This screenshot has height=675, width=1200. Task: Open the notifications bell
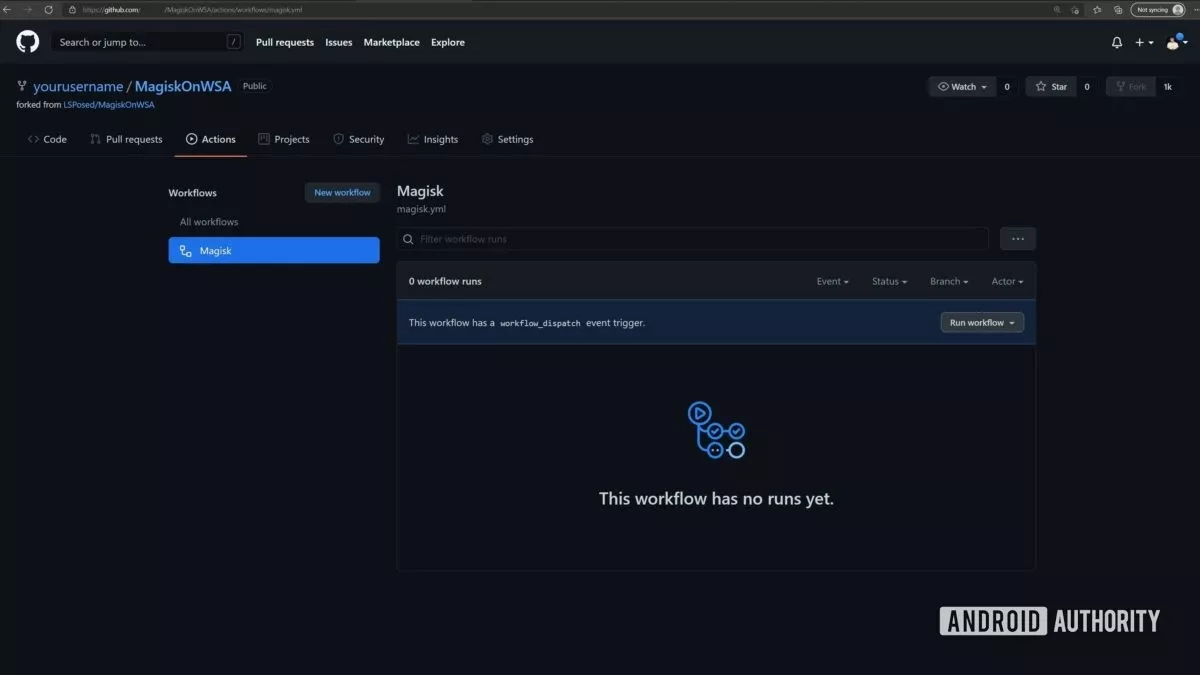pos(1117,42)
